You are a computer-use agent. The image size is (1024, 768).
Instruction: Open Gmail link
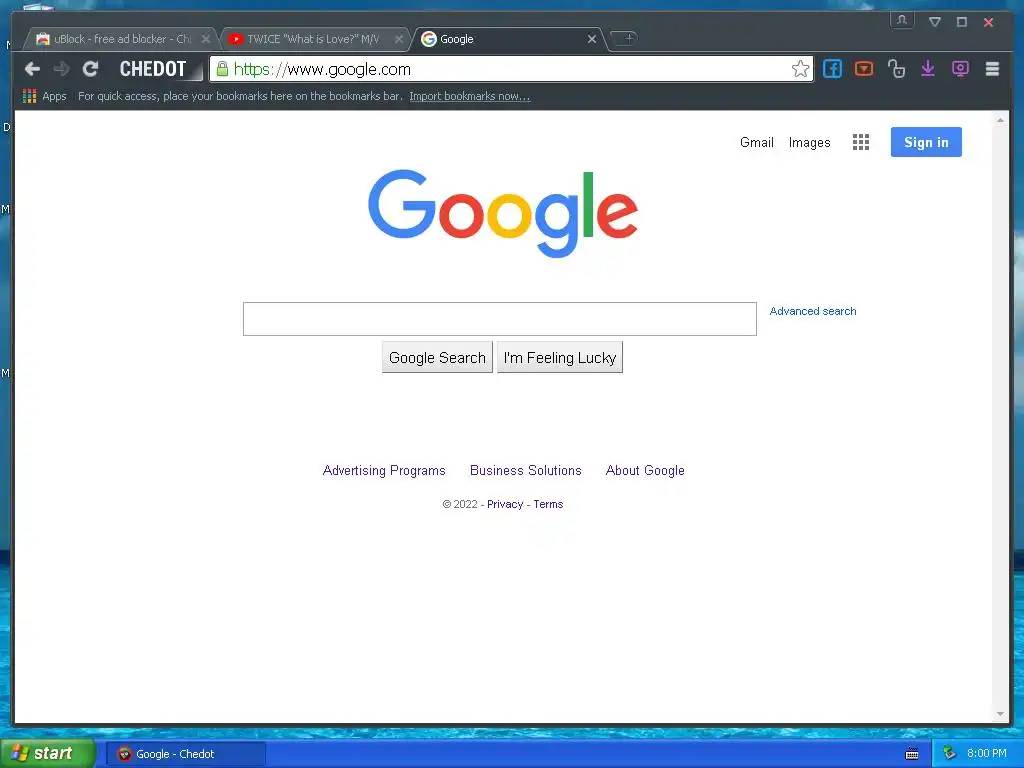[x=756, y=142]
